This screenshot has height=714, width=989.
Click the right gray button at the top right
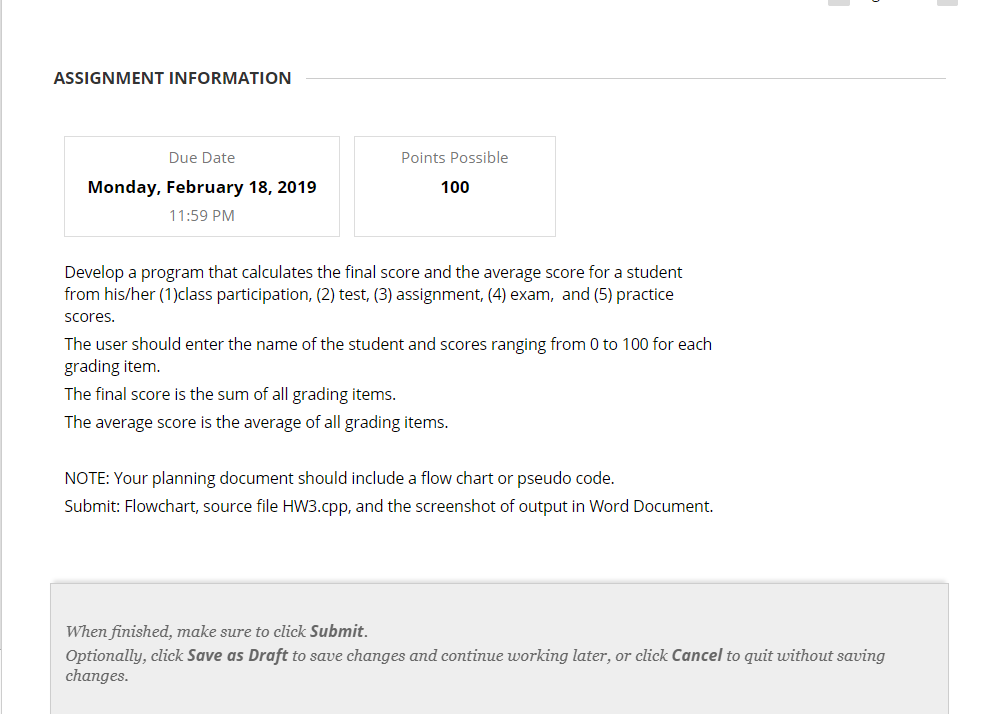pyautogui.click(x=948, y=3)
